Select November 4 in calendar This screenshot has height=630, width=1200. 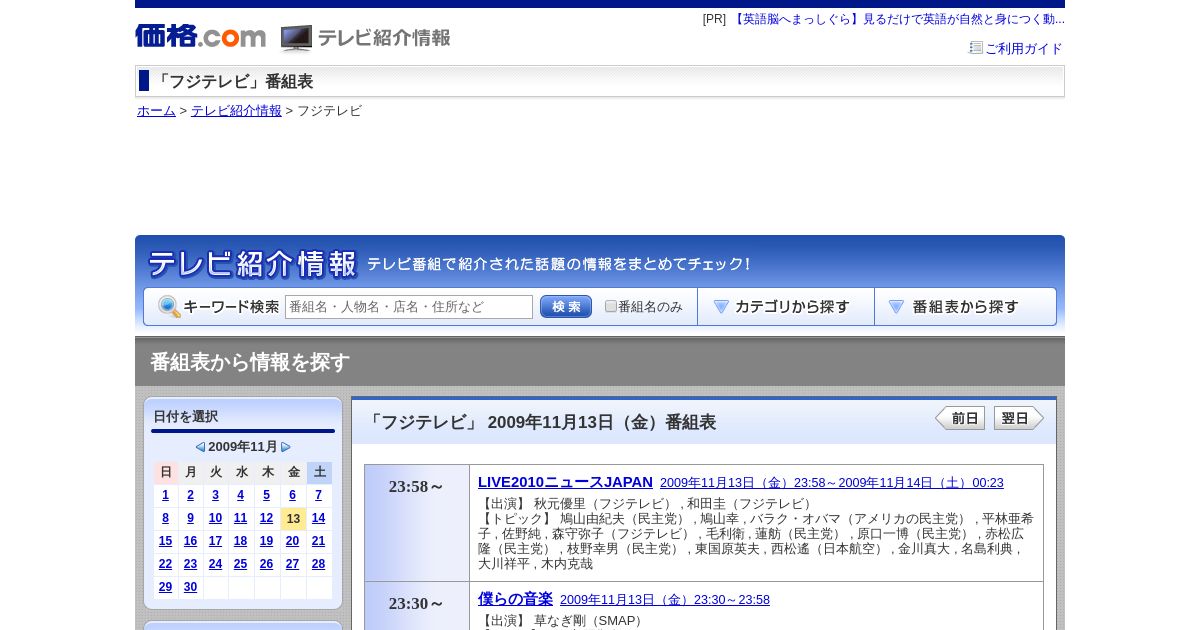point(241,495)
